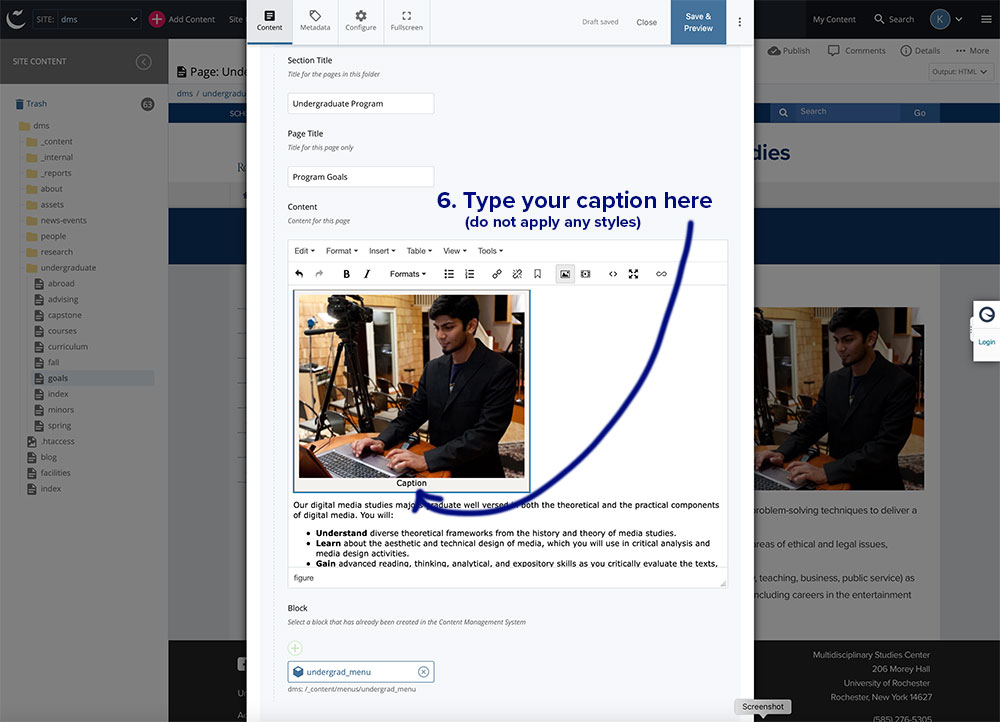The height and width of the screenshot is (722, 1000).
Task: Toggle bold formatting in the editor
Action: pos(346,274)
